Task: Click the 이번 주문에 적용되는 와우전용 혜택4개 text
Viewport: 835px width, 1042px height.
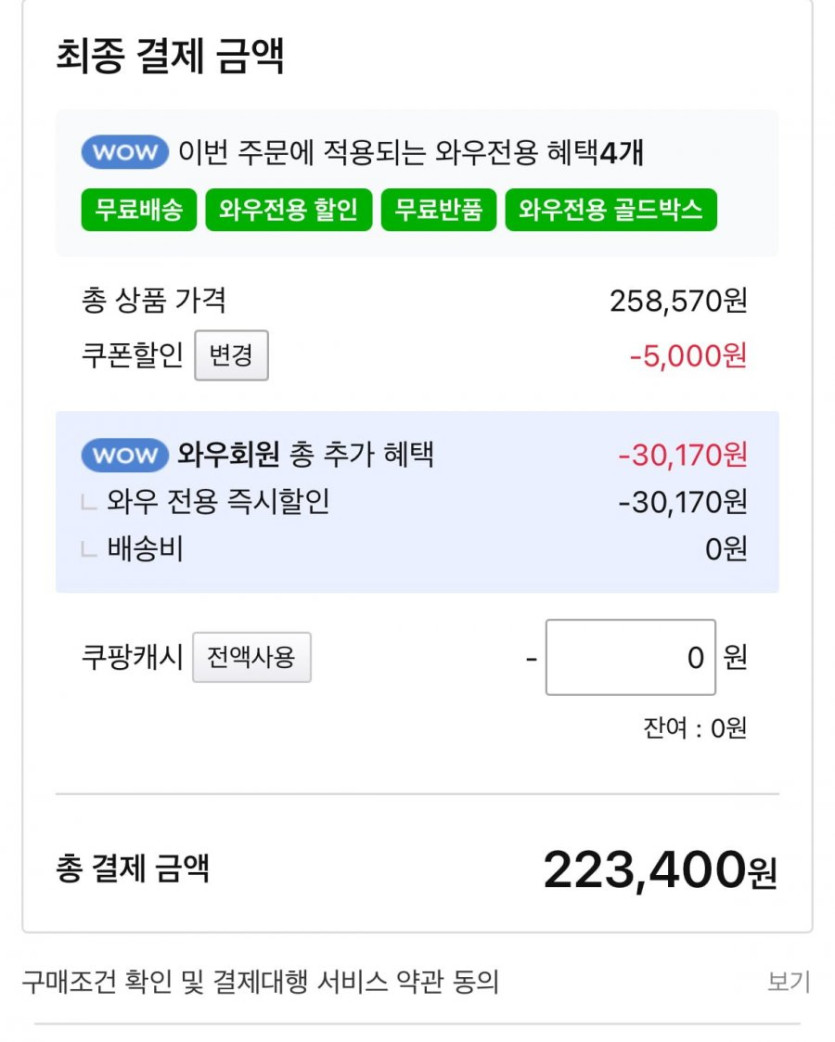Action: click(410, 153)
